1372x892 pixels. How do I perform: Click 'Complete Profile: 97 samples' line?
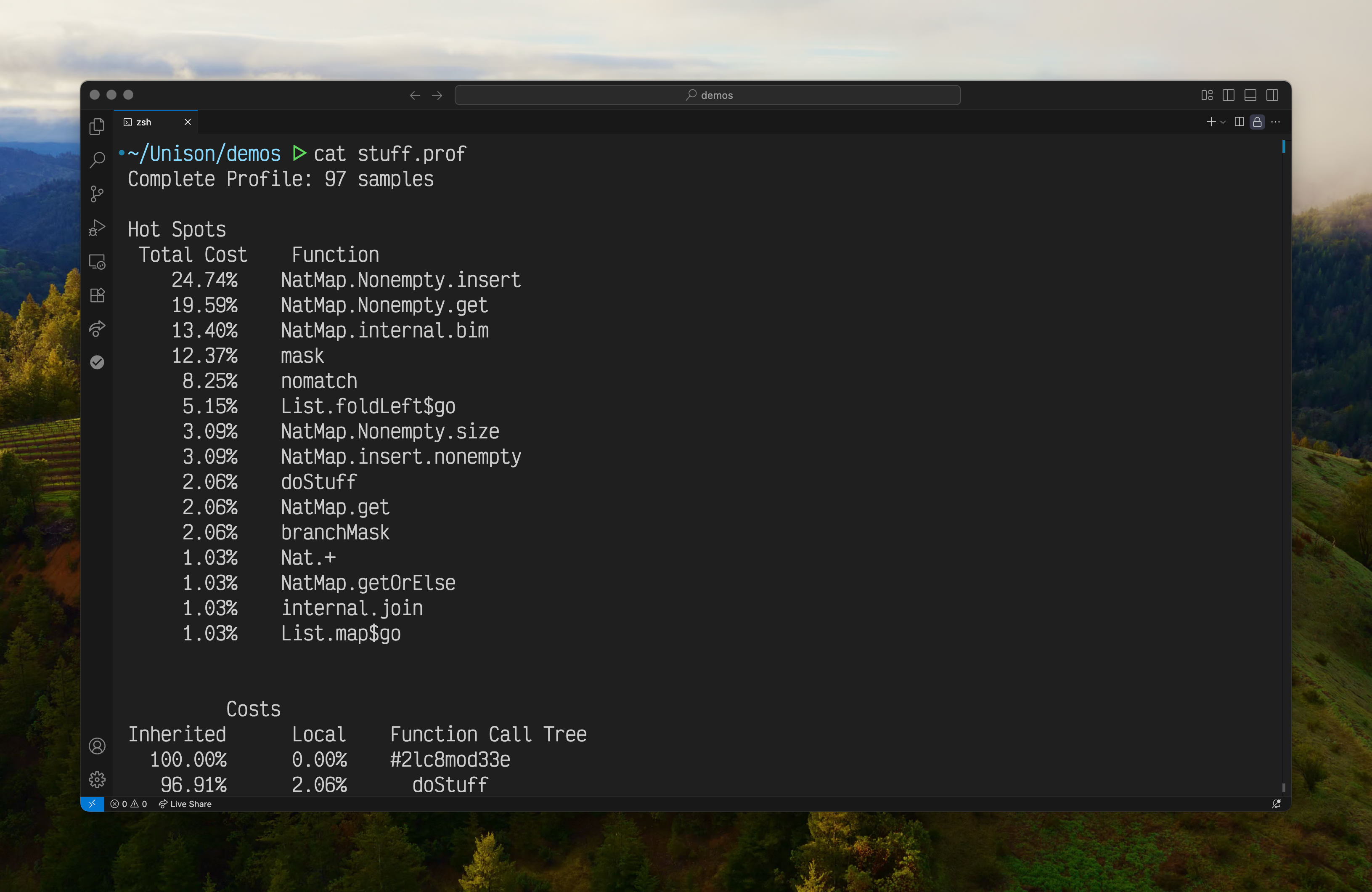tap(281, 179)
